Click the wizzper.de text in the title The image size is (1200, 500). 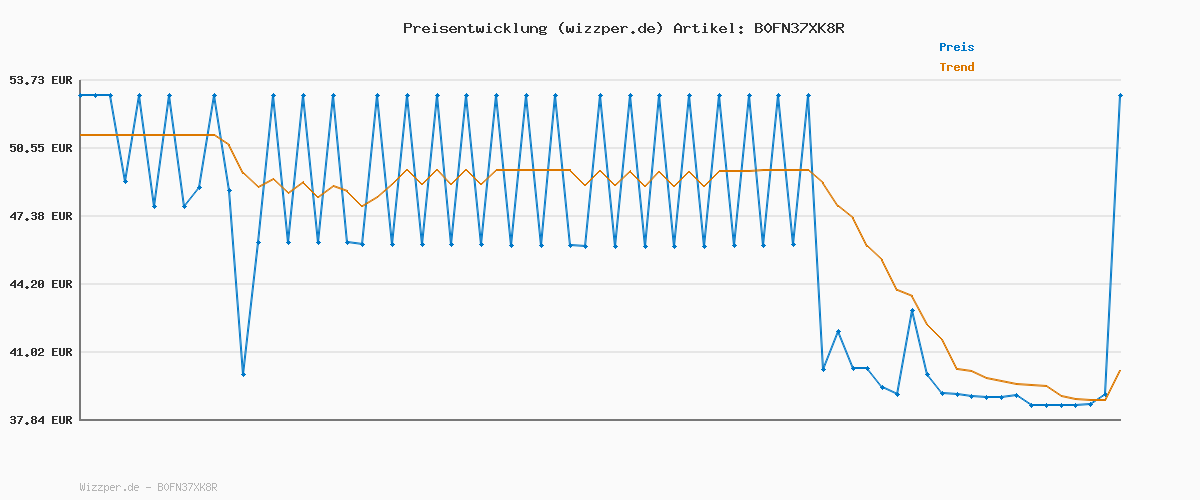coord(610,28)
